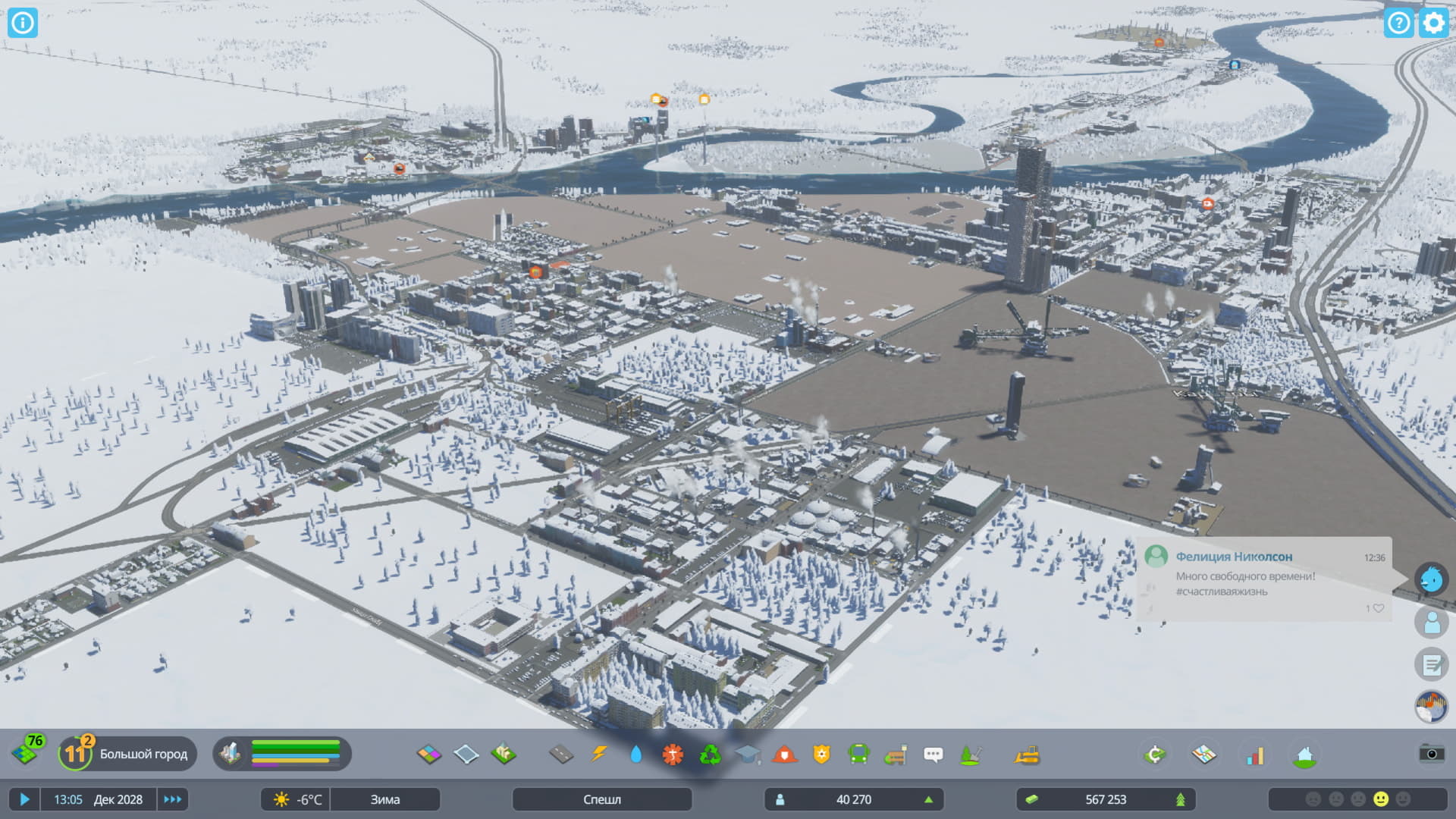1456x819 pixels.
Task: Open Фелиция Николсон chirp profile name
Action: pos(1234,557)
